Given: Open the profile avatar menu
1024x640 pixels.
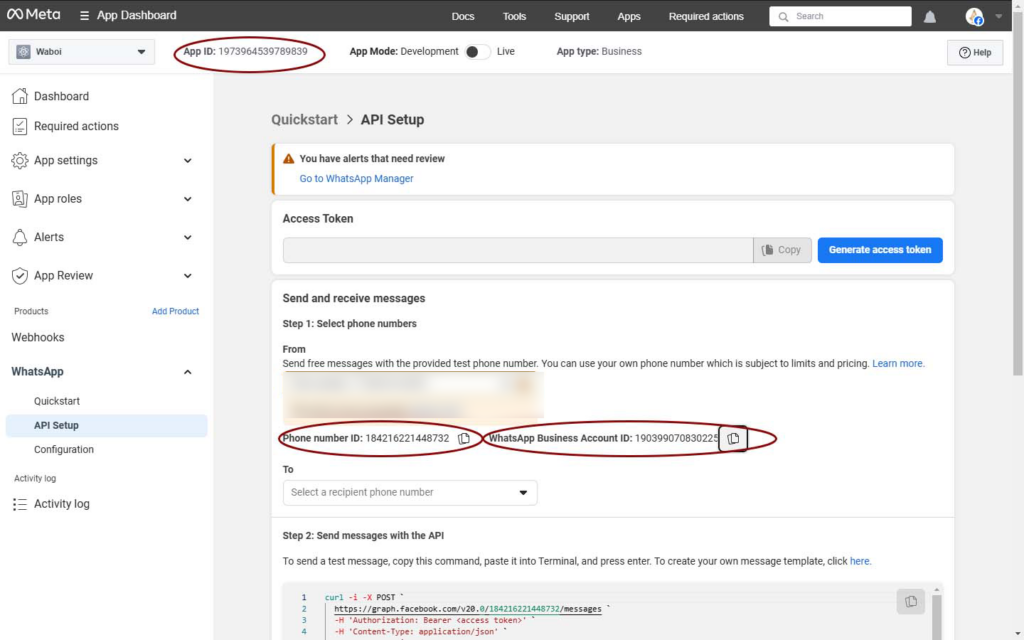Looking at the screenshot, I should tap(974, 16).
